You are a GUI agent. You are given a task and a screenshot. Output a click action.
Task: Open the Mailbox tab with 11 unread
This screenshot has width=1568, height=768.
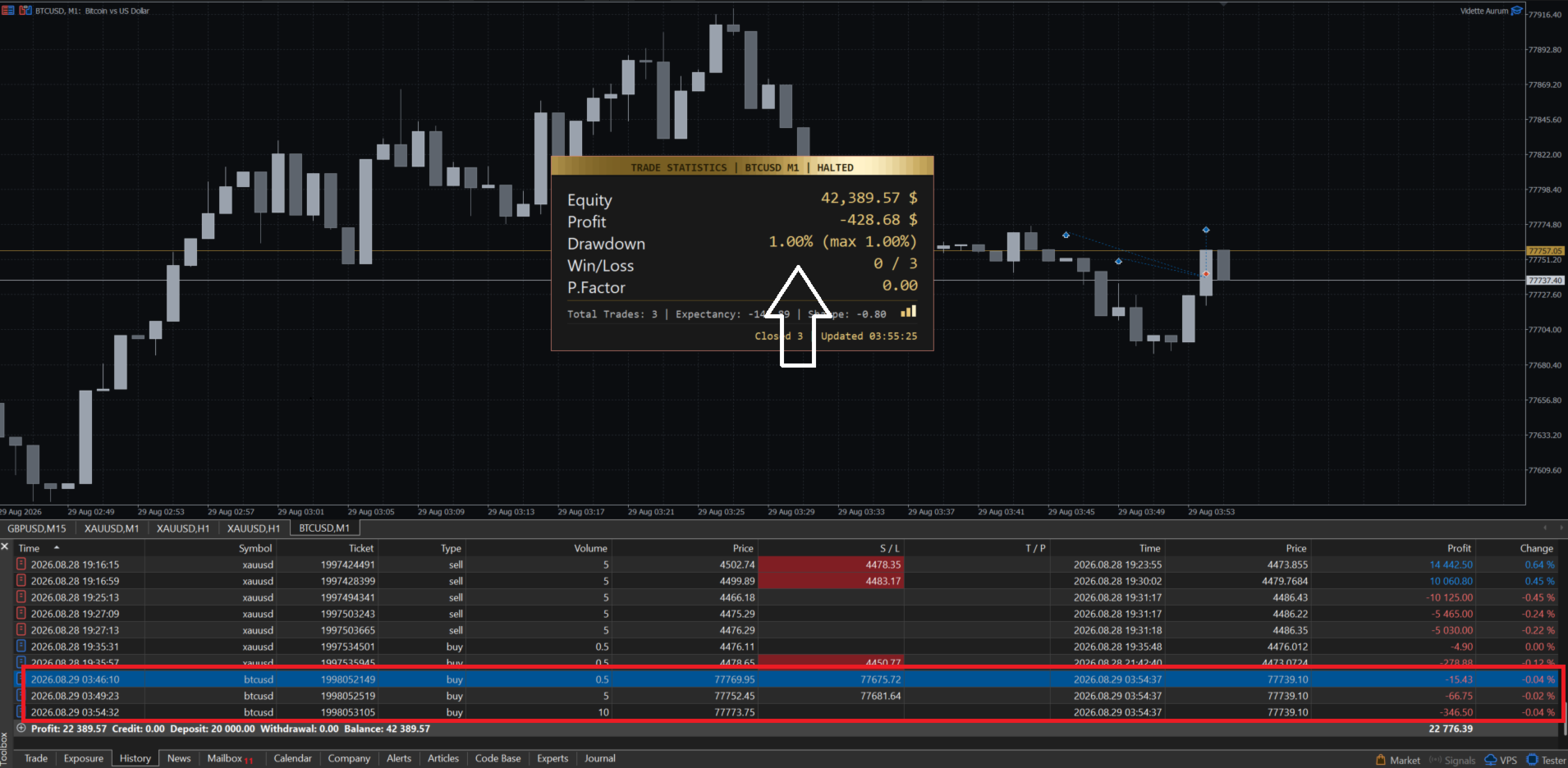pyautogui.click(x=230, y=758)
